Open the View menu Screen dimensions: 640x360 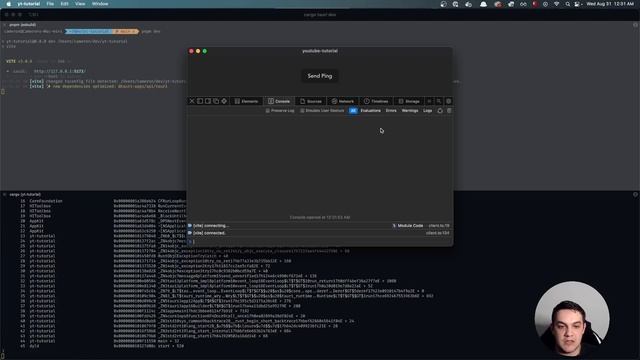pos(80,4)
